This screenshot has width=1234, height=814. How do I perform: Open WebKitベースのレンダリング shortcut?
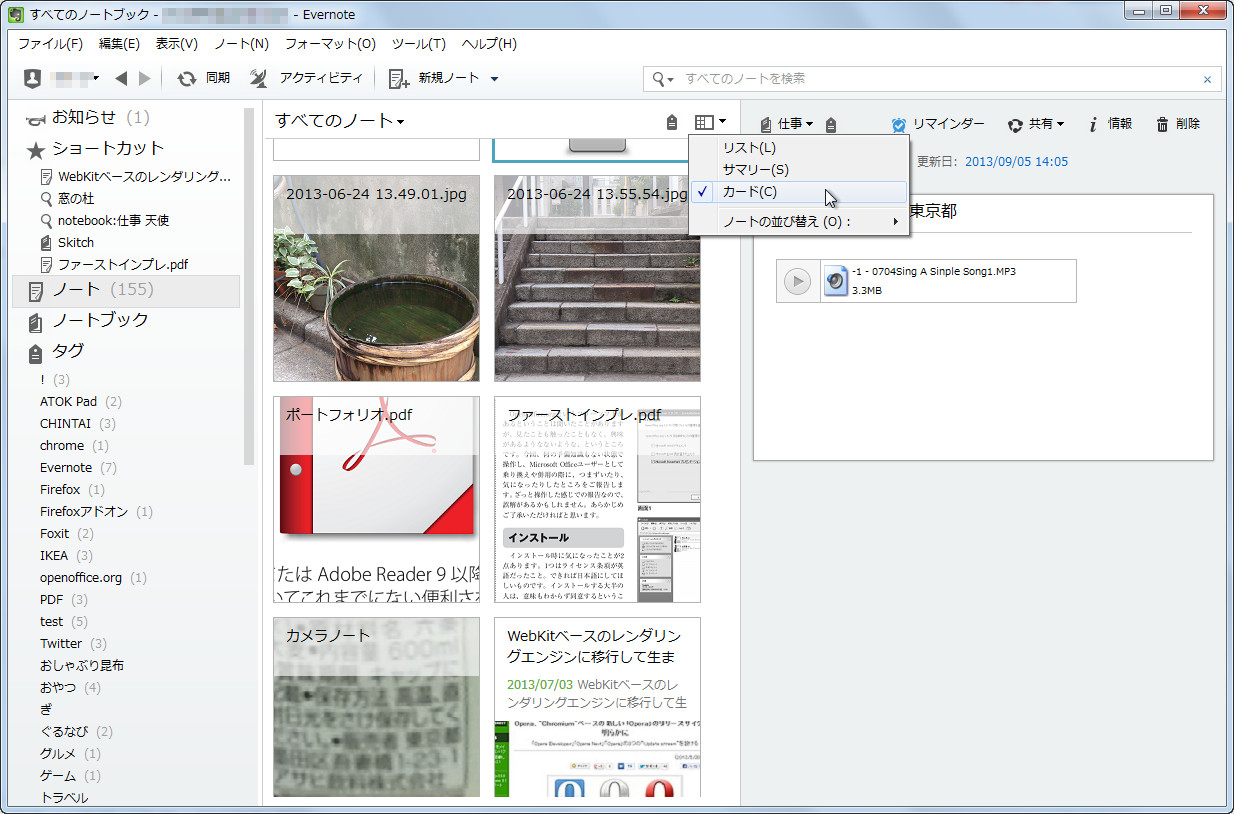point(136,176)
